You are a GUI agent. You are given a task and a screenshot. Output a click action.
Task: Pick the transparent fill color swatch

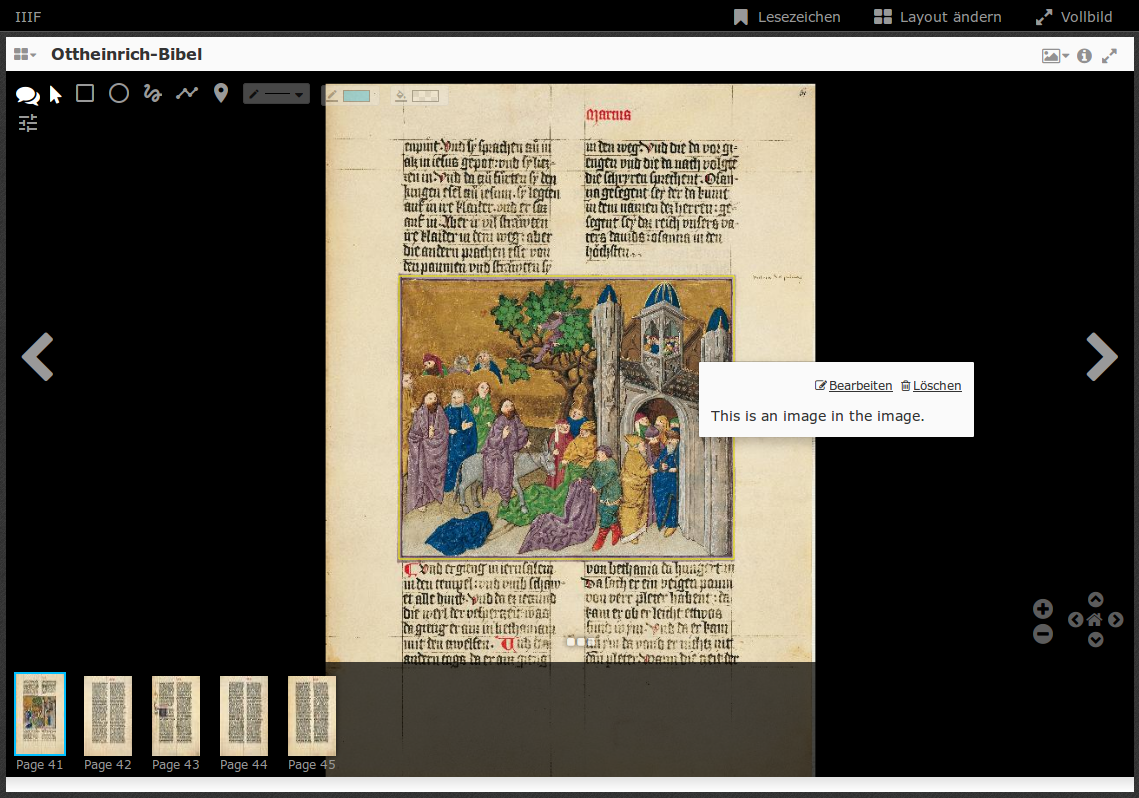point(425,96)
